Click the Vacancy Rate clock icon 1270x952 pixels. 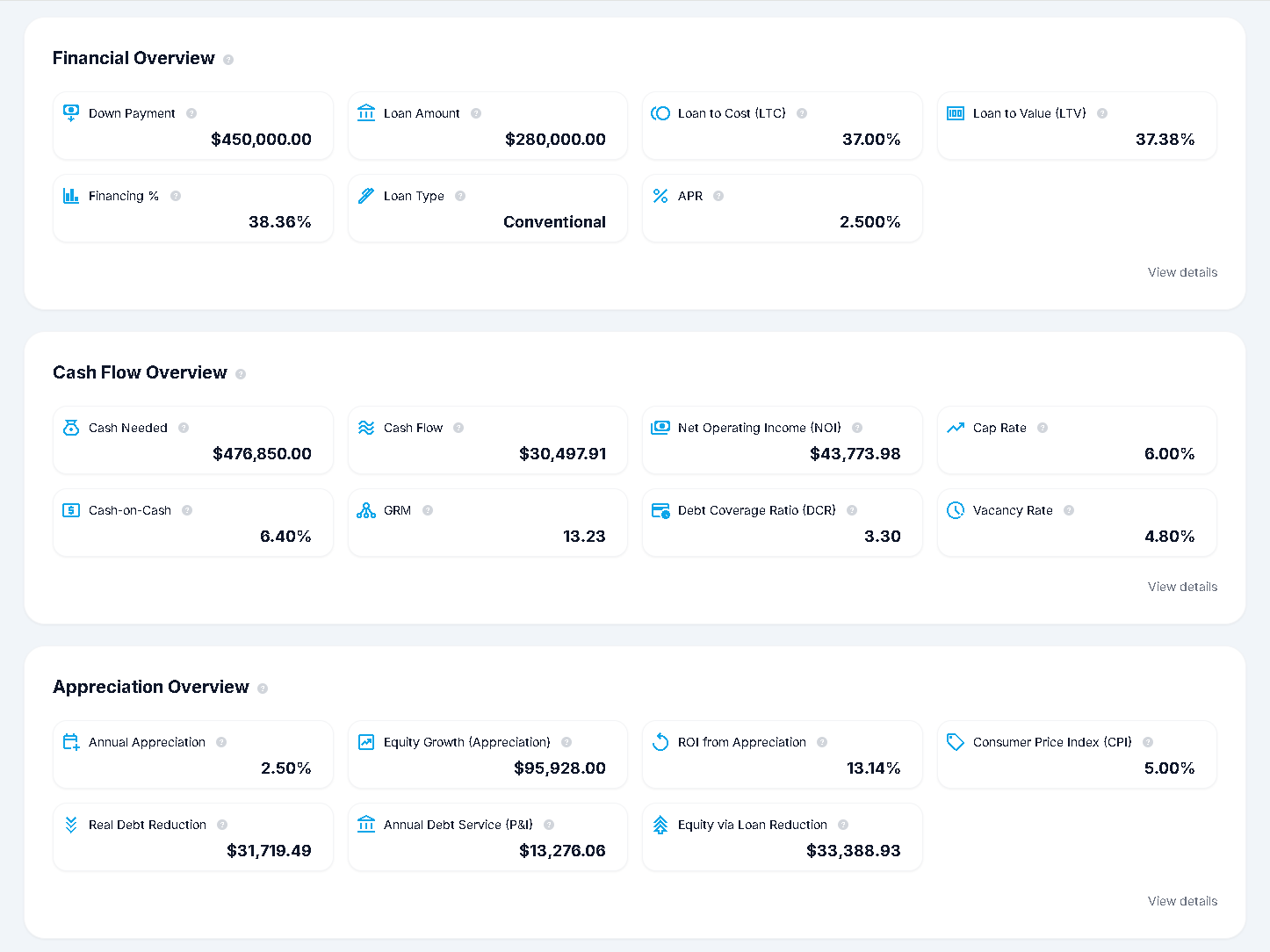click(x=955, y=509)
